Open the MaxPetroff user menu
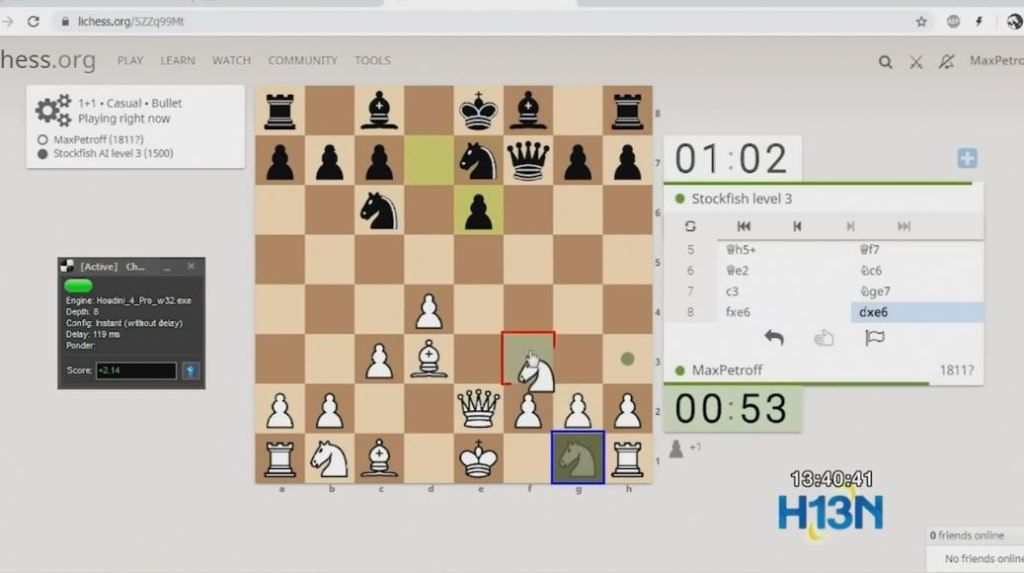This screenshot has width=1024, height=573. tap(996, 61)
